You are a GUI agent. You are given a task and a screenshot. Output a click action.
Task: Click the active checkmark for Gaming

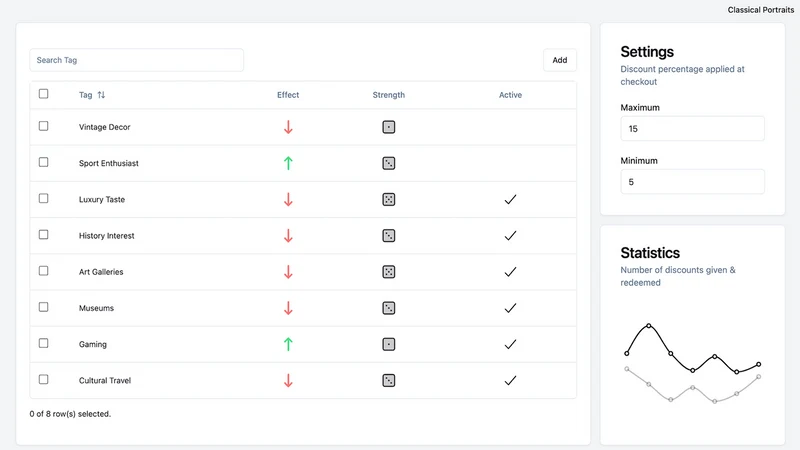510,344
